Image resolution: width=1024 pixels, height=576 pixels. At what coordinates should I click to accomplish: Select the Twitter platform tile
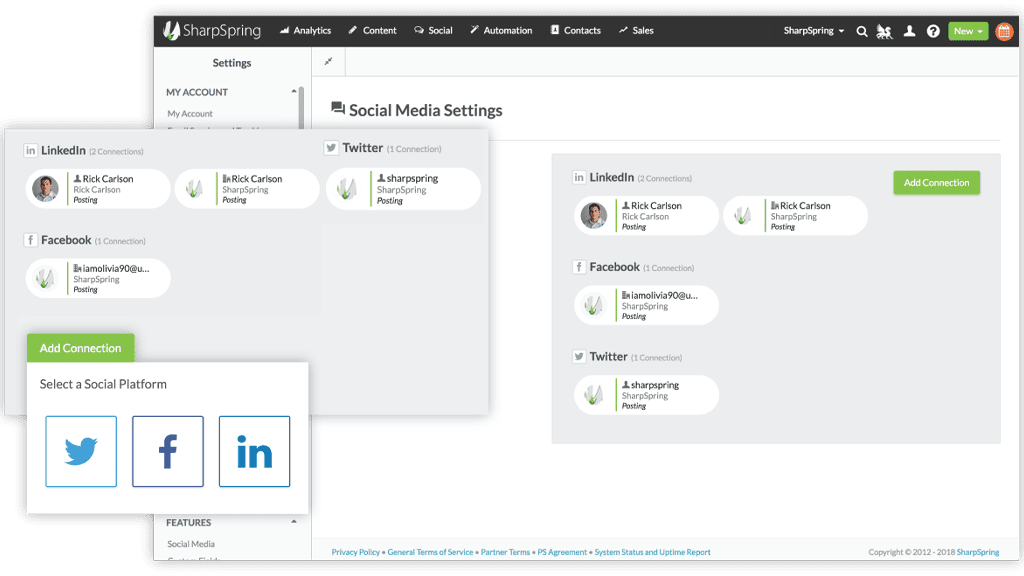(x=81, y=451)
